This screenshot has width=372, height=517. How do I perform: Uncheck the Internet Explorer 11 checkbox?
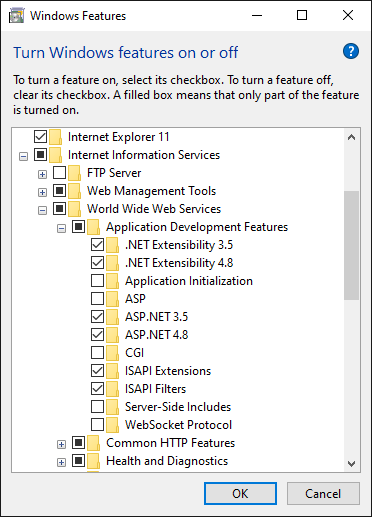tap(40, 136)
